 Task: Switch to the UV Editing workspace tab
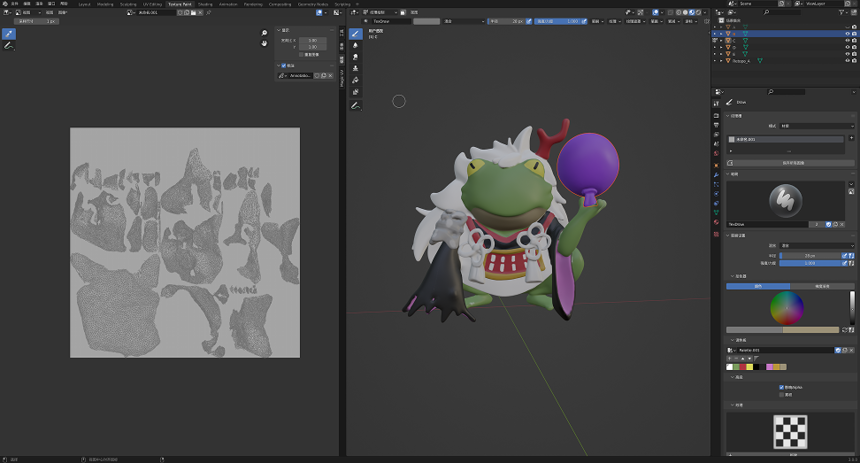coord(152,4)
